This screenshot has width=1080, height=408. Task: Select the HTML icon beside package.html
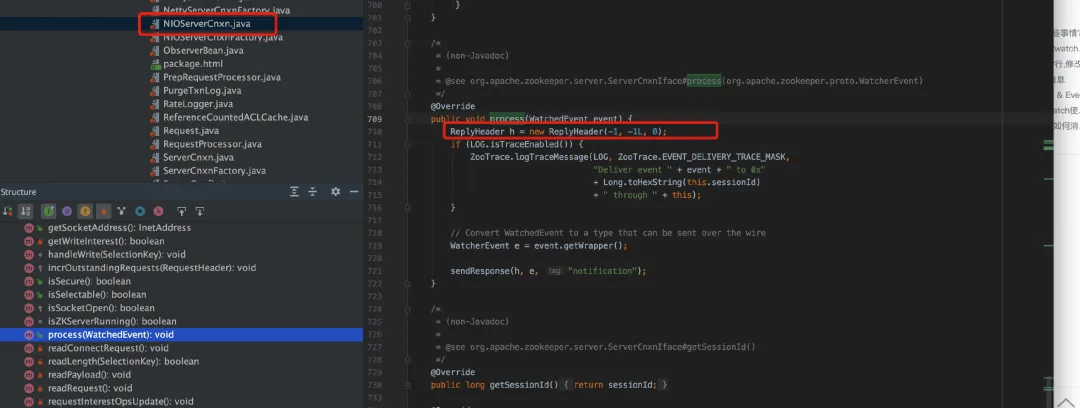[155, 63]
